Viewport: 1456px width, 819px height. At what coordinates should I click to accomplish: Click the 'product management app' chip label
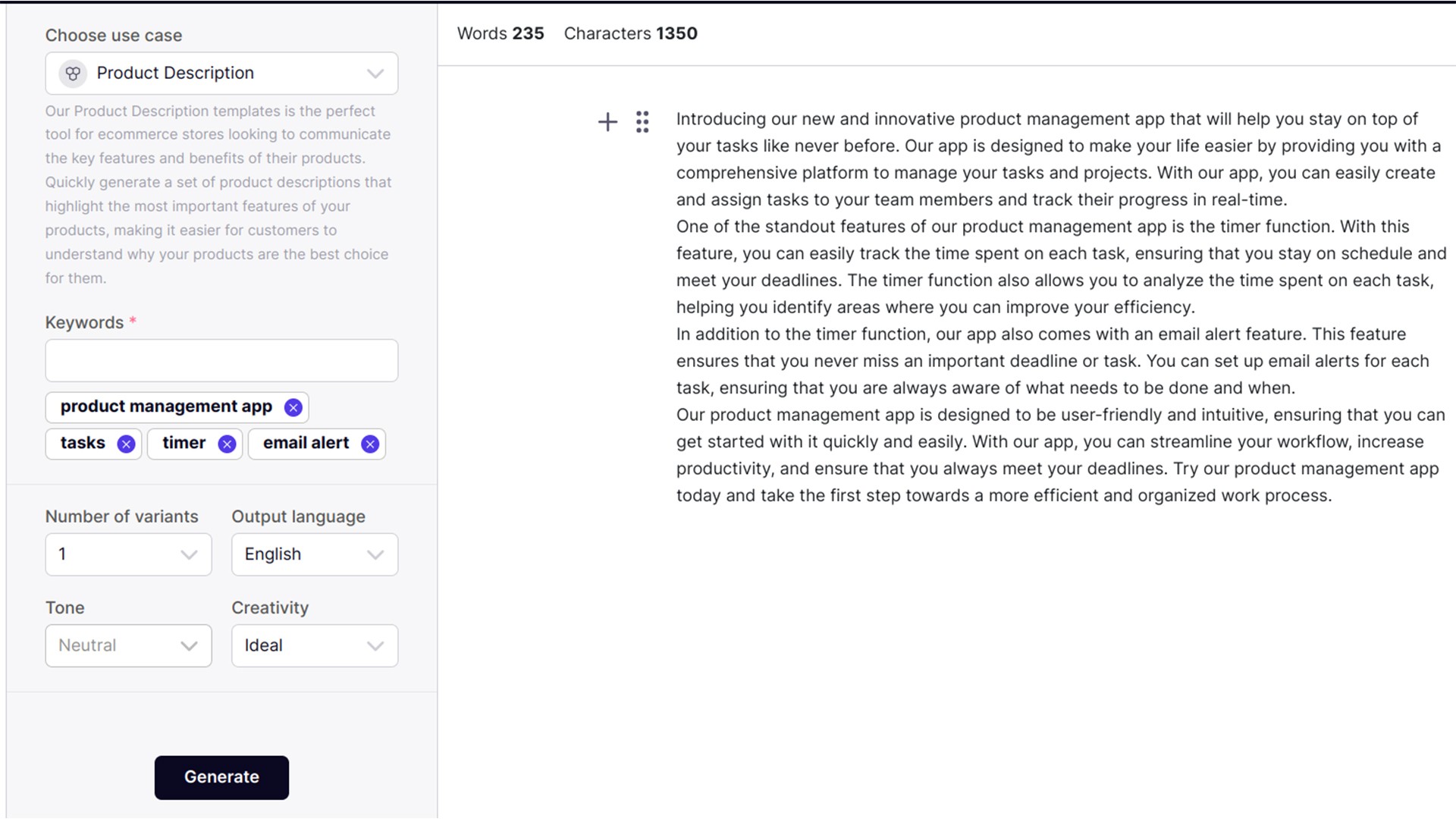[166, 406]
